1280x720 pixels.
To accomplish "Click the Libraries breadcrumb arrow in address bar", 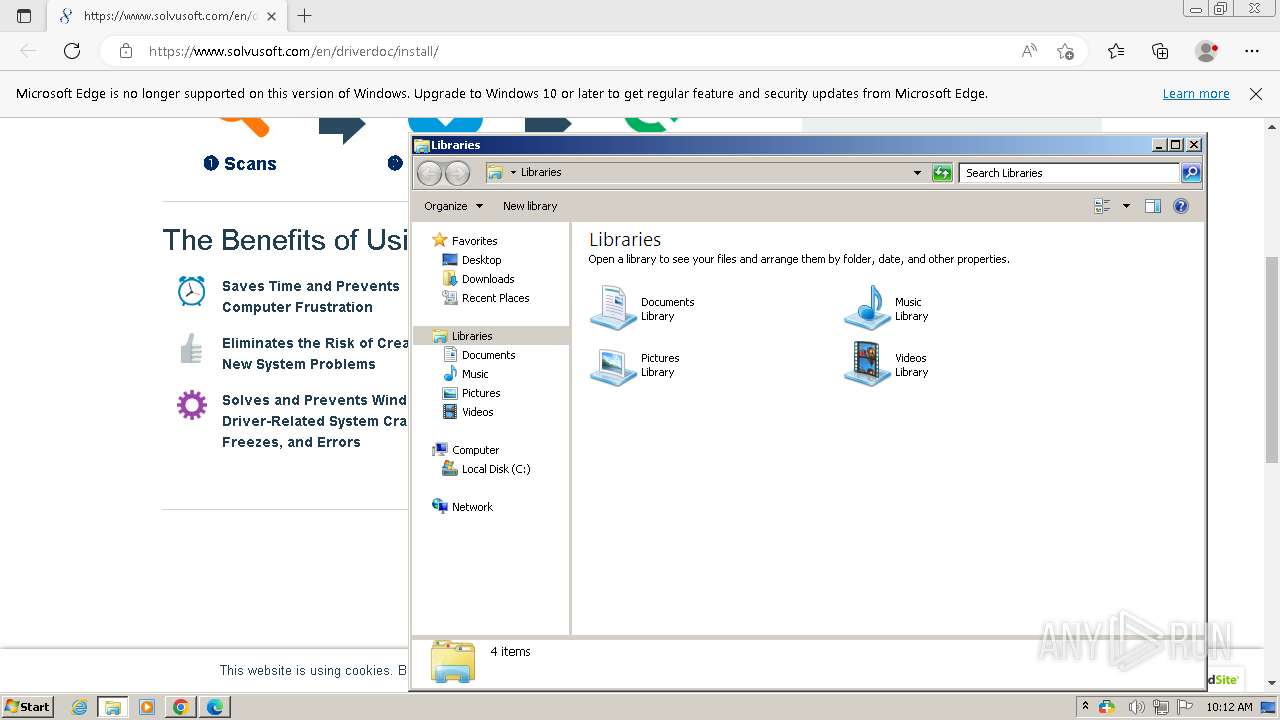I will (x=513, y=173).
